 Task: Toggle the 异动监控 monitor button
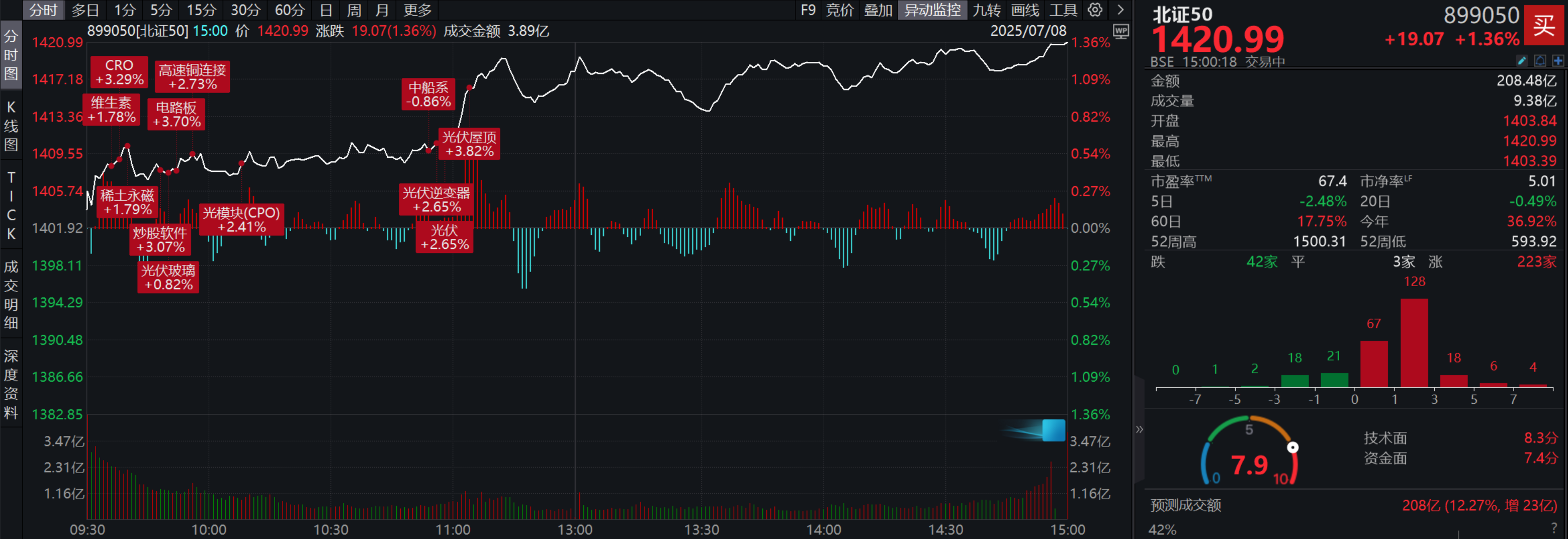click(932, 10)
